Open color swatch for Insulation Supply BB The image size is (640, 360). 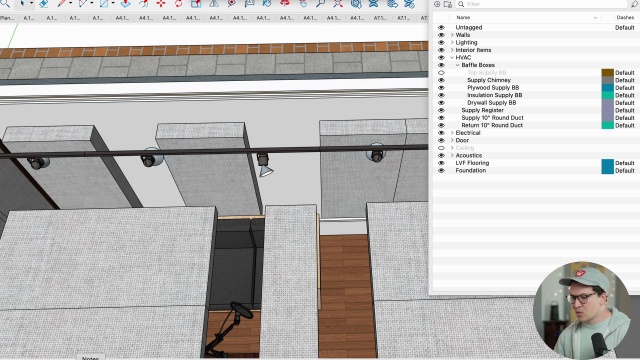coord(607,95)
